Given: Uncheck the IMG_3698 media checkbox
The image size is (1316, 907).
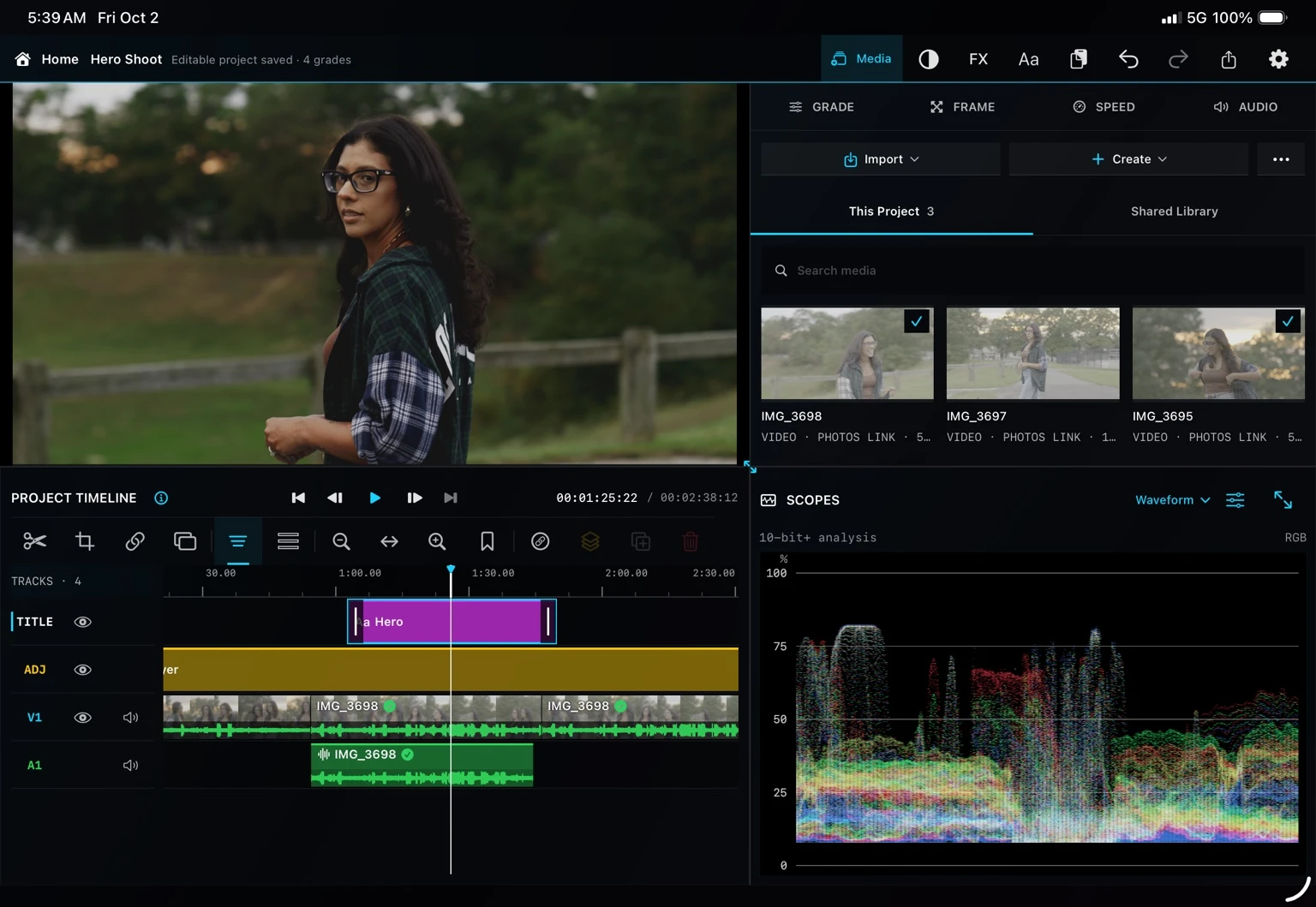Looking at the screenshot, I should coord(917,321).
